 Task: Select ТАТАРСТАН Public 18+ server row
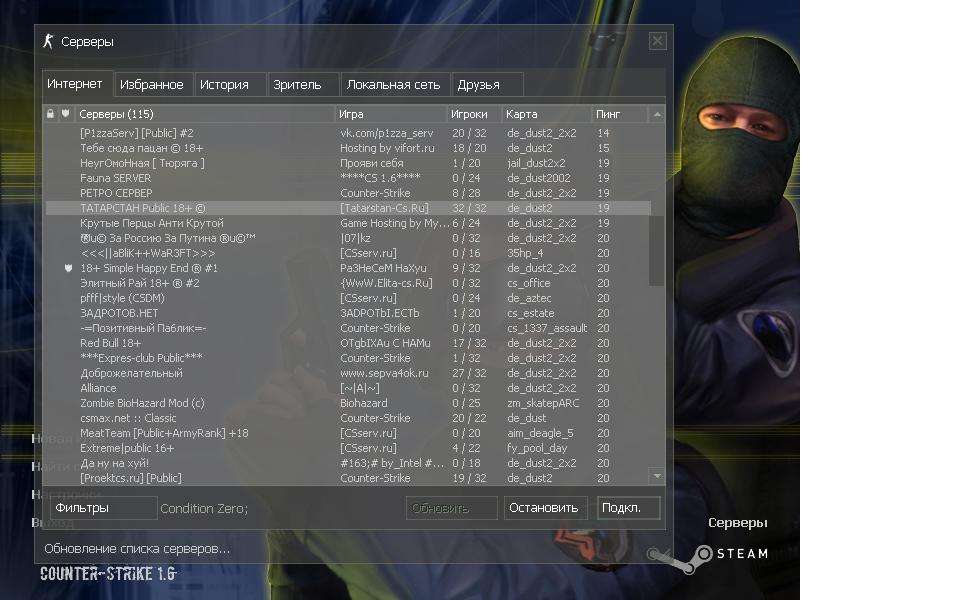(x=348, y=208)
